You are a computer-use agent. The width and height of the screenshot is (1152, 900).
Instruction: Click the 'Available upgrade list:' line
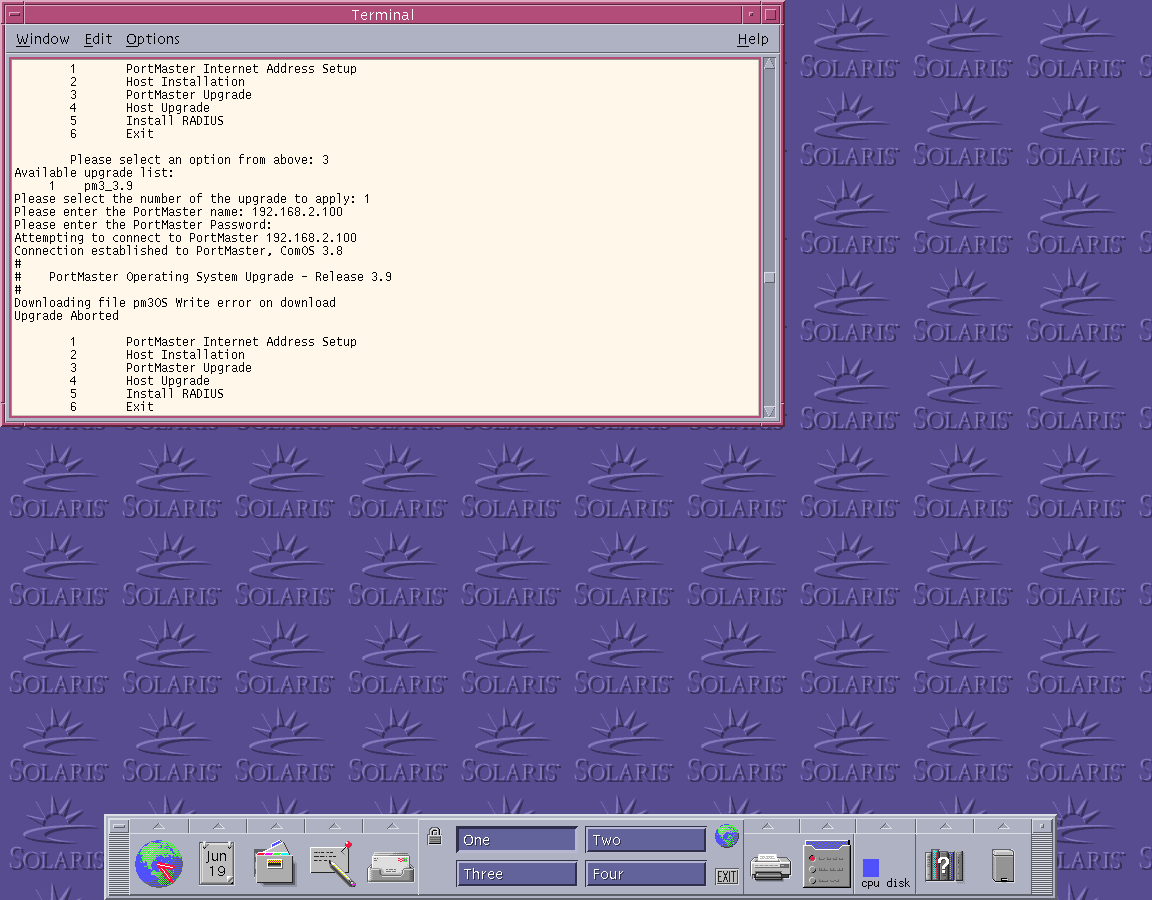94,173
